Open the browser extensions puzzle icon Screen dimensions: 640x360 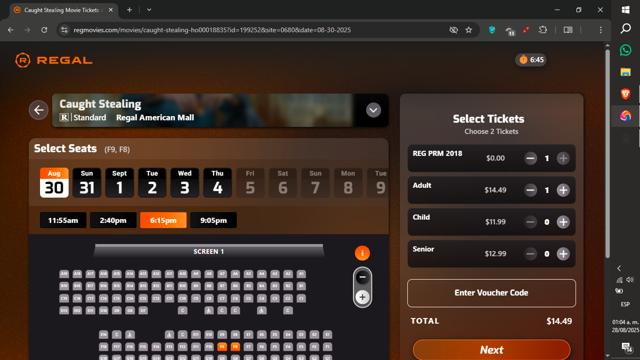pos(543,30)
